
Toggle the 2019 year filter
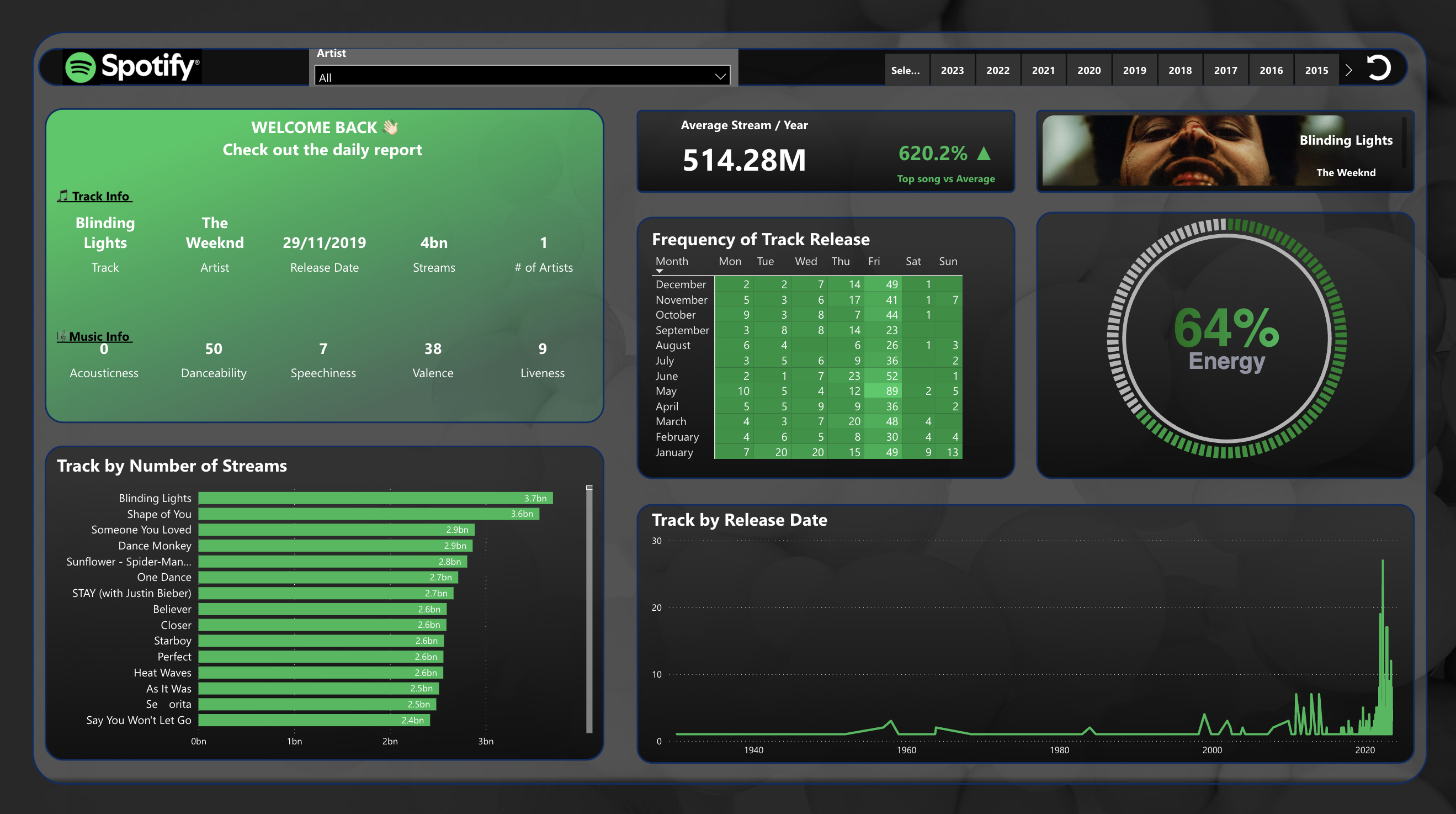point(1134,70)
